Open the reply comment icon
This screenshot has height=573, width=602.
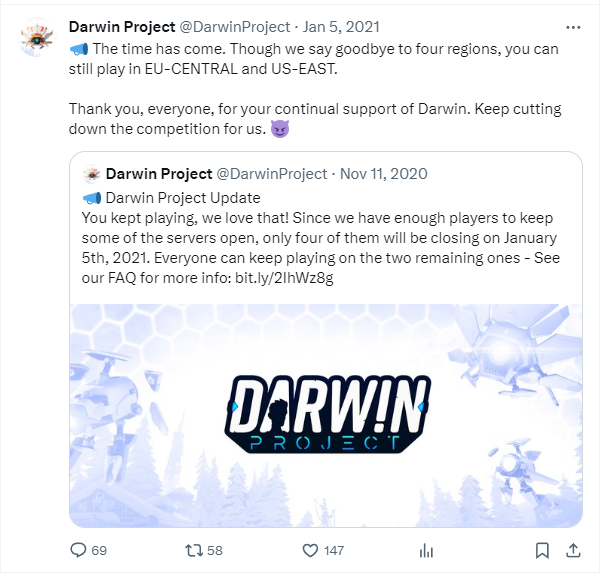[x=78, y=550]
